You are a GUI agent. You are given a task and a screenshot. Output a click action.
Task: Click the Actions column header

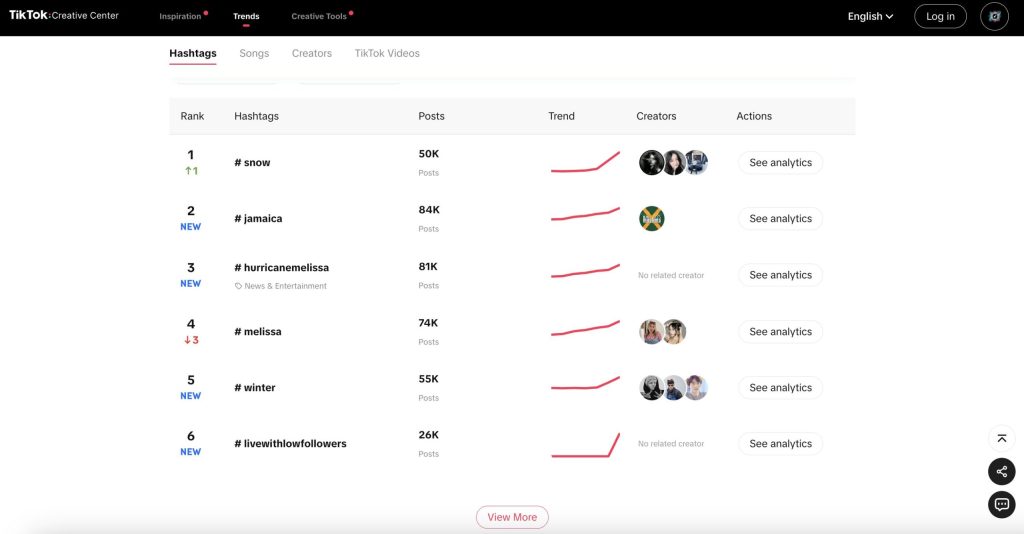point(754,116)
